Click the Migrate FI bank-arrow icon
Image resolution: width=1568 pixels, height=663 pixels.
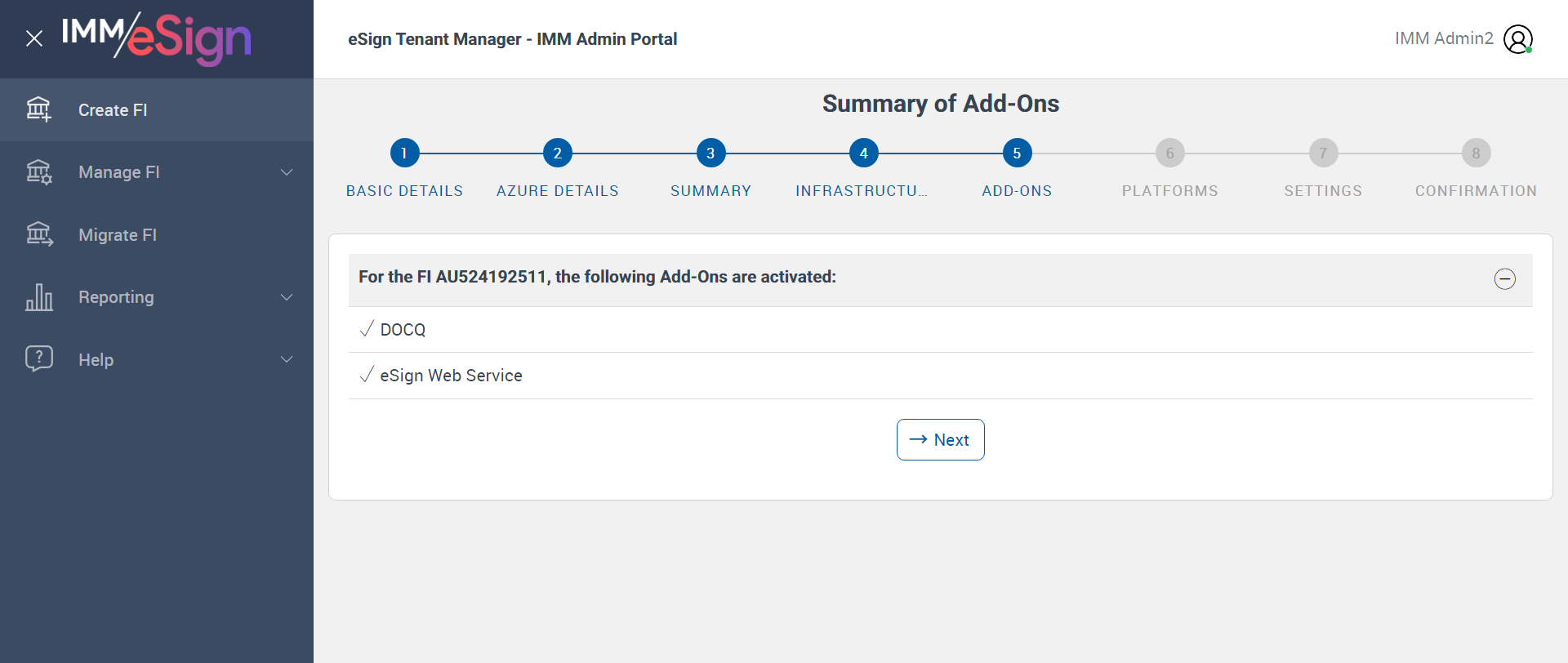[x=38, y=235]
